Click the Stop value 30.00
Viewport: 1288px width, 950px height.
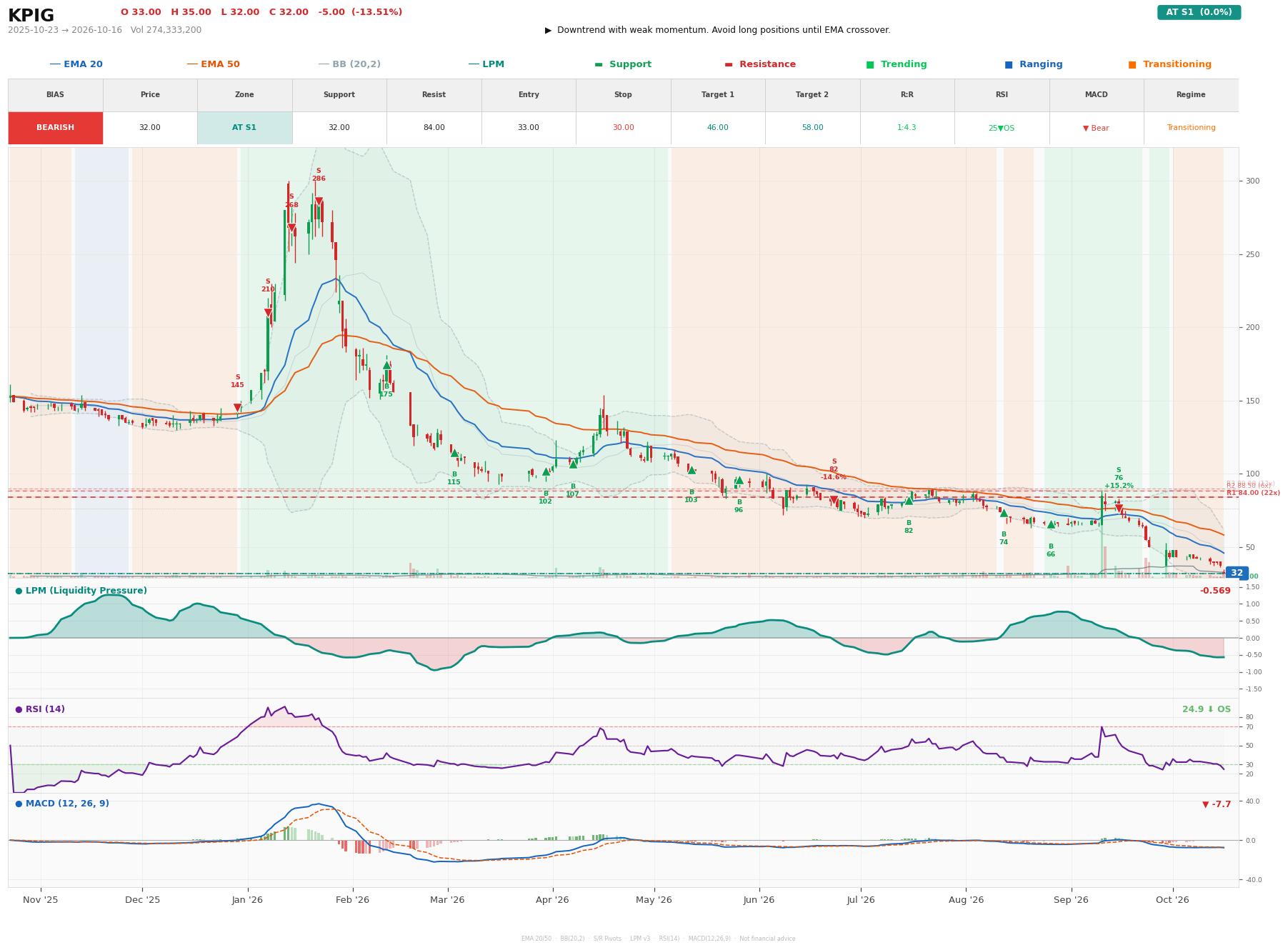tap(623, 128)
